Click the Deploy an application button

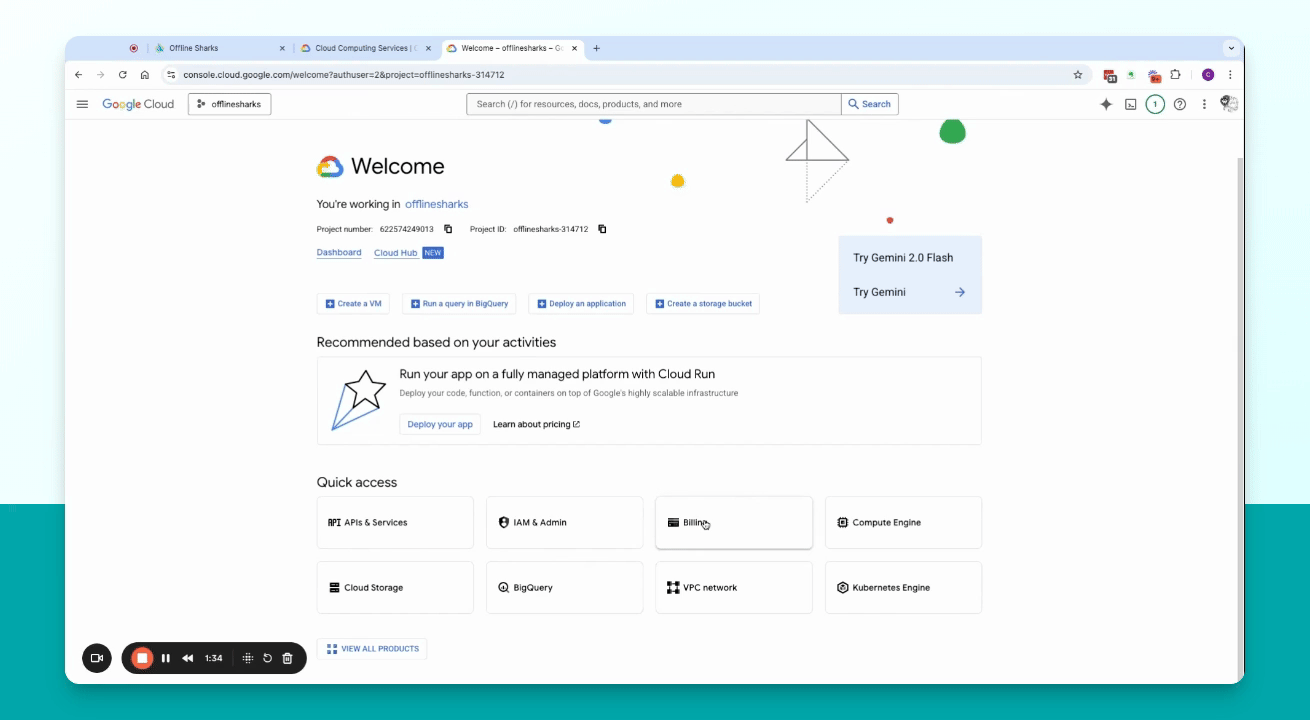581,304
